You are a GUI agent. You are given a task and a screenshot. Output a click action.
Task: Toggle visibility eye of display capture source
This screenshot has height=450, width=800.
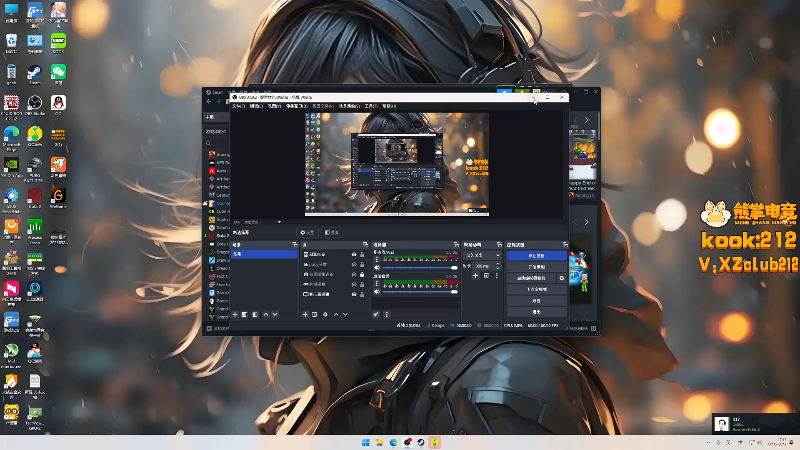pos(354,294)
